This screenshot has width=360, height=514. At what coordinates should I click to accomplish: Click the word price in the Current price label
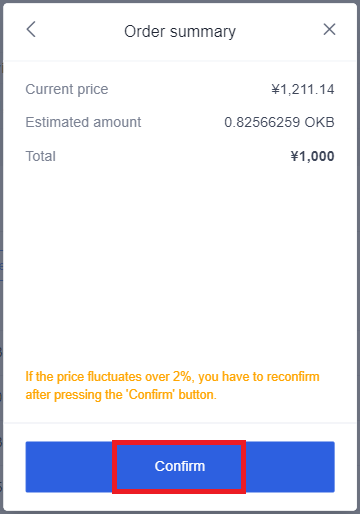point(93,90)
